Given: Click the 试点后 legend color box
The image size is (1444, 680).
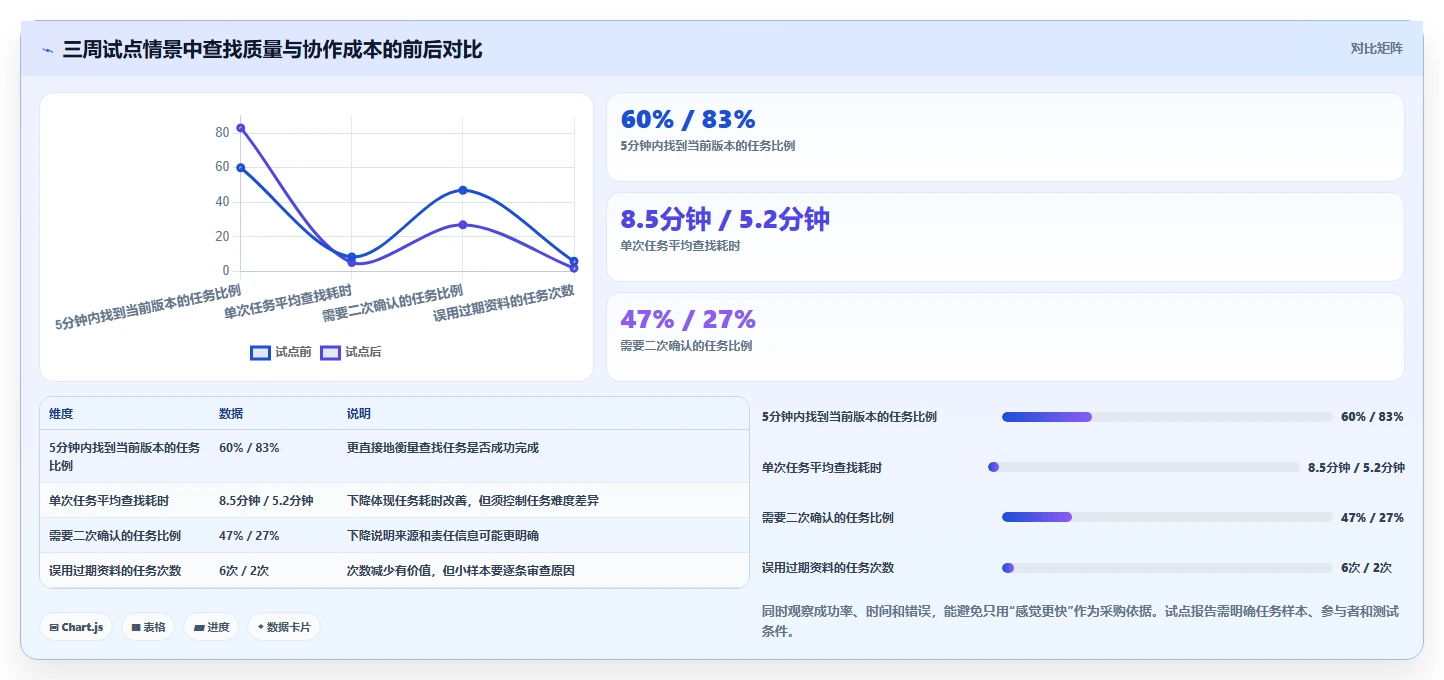Looking at the screenshot, I should (330, 352).
